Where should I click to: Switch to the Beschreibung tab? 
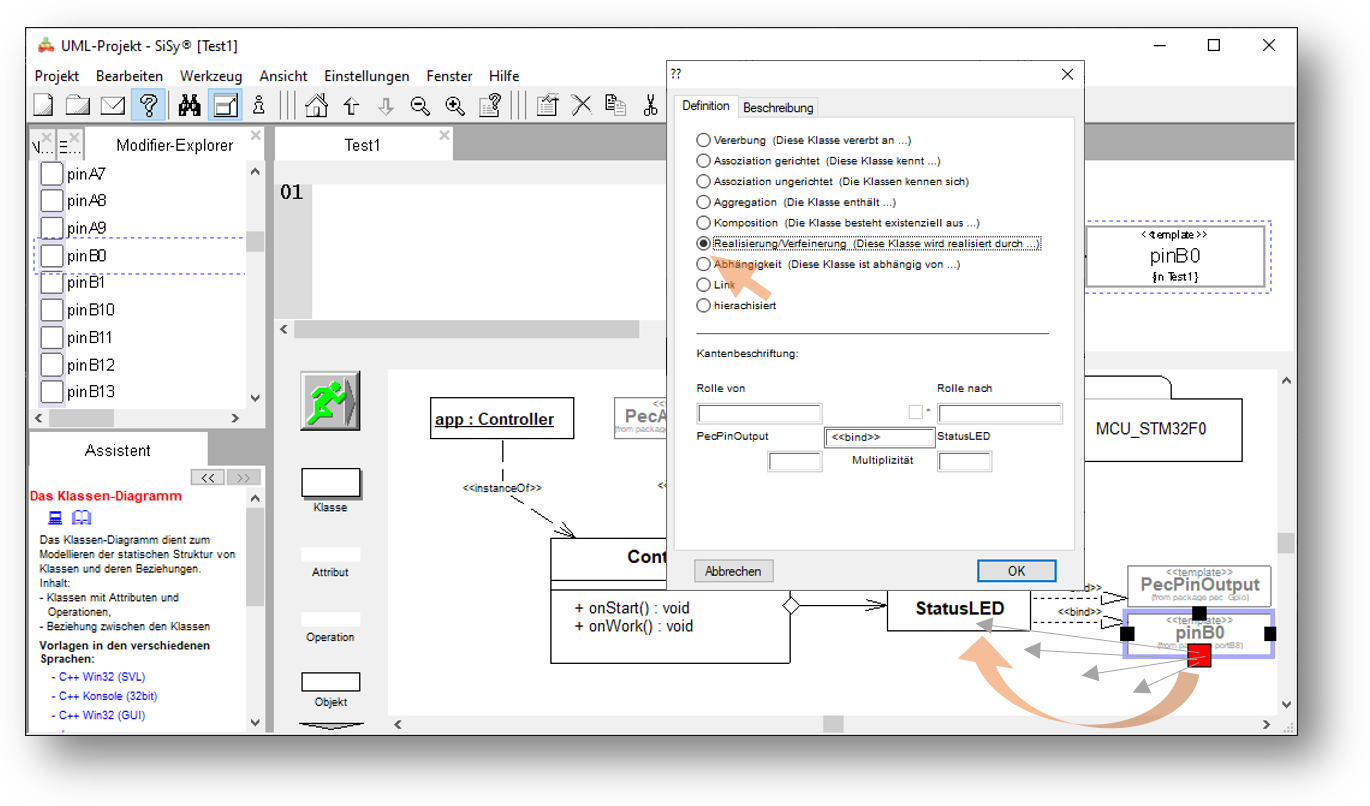click(x=778, y=107)
